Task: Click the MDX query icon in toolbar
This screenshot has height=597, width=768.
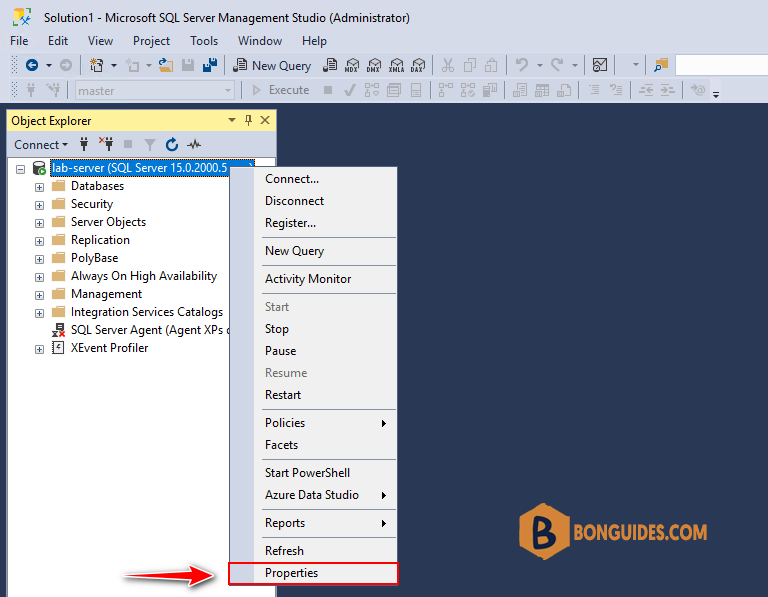Action: coord(352,65)
